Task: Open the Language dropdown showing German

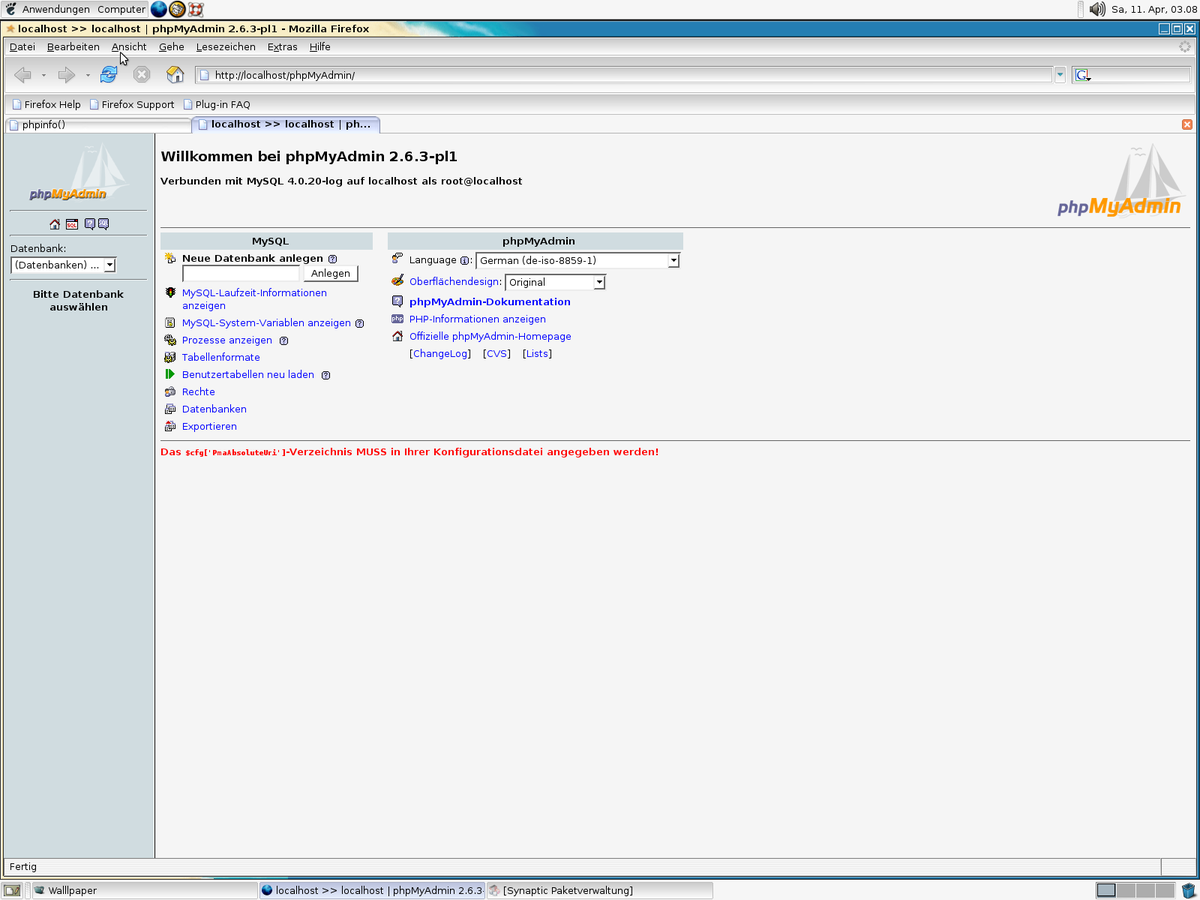Action: 578,261
